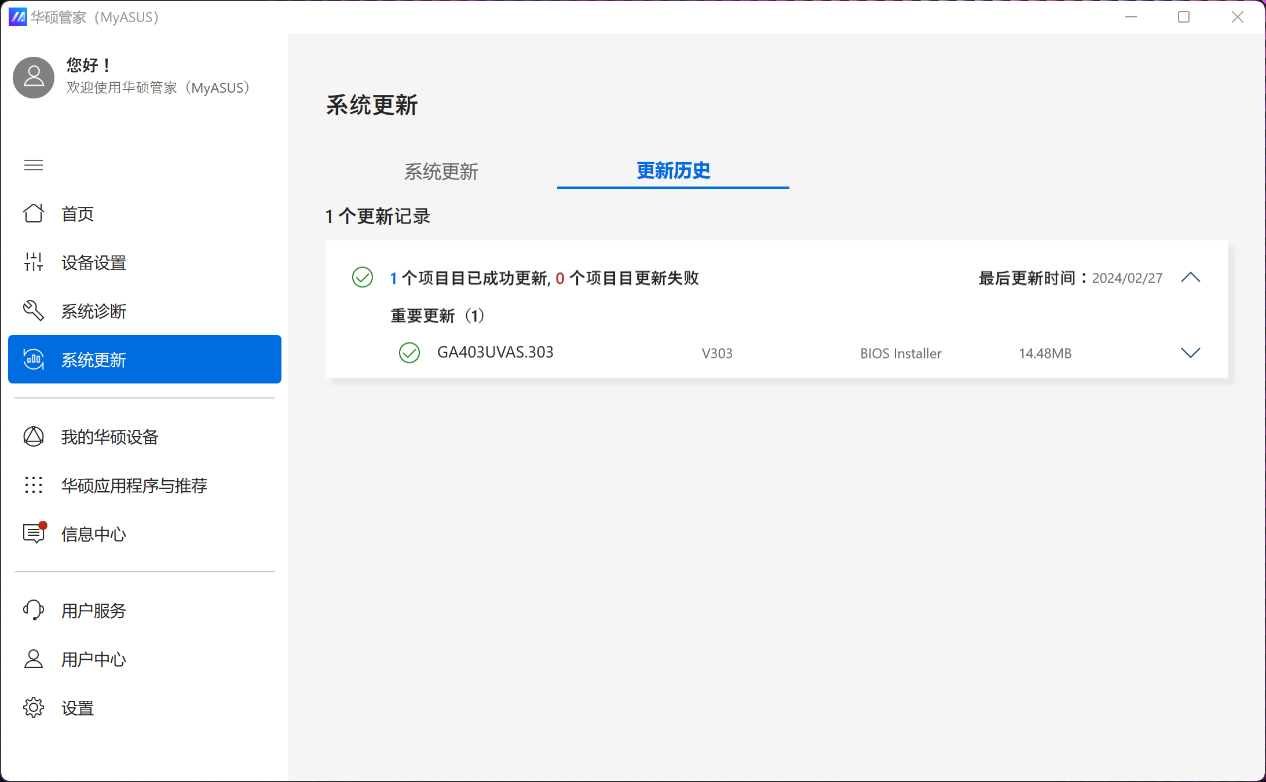Open 用户服务 in the sidebar

click(x=144, y=610)
